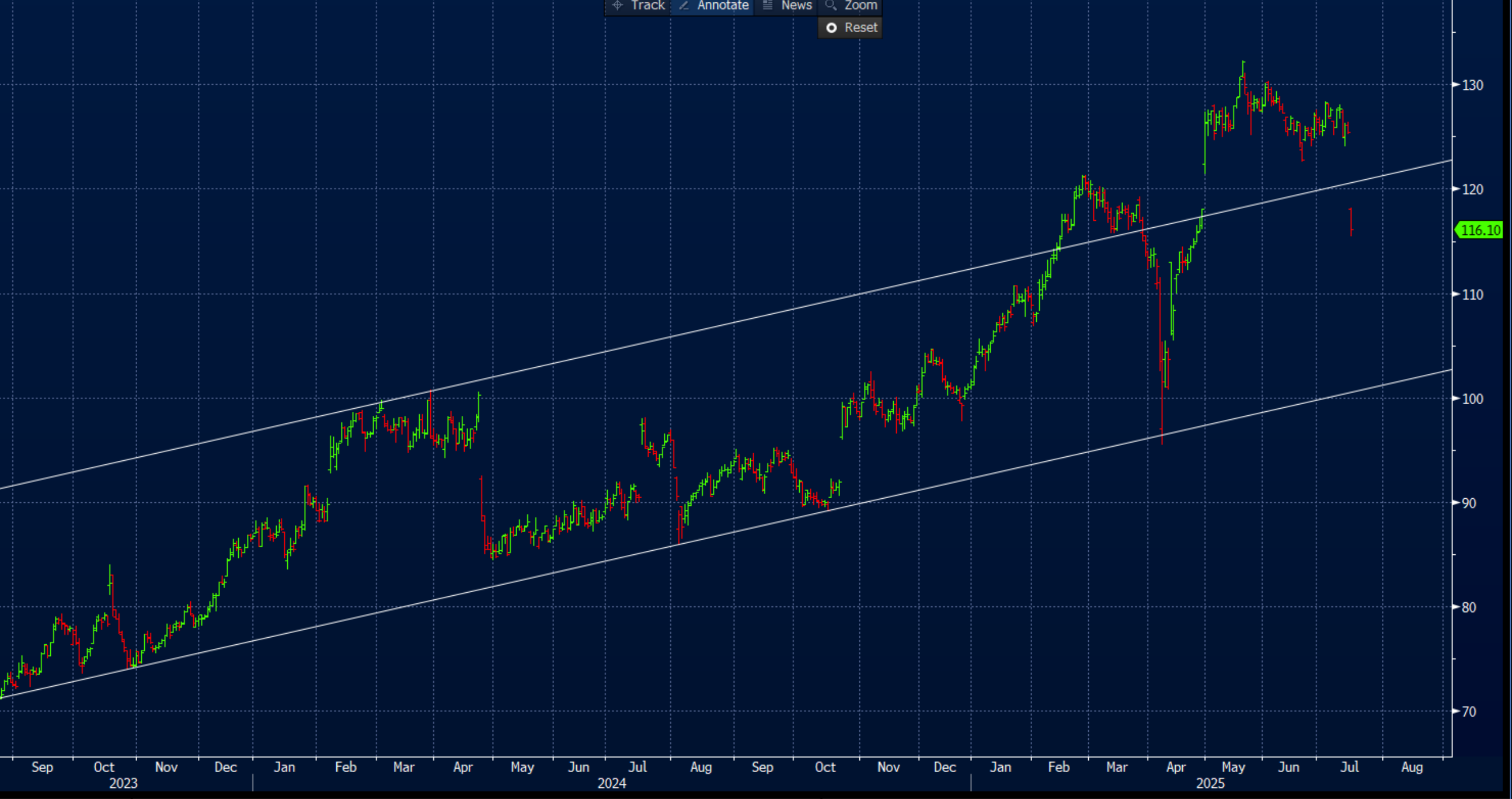Click the 80 price axis label

pyautogui.click(x=1469, y=607)
